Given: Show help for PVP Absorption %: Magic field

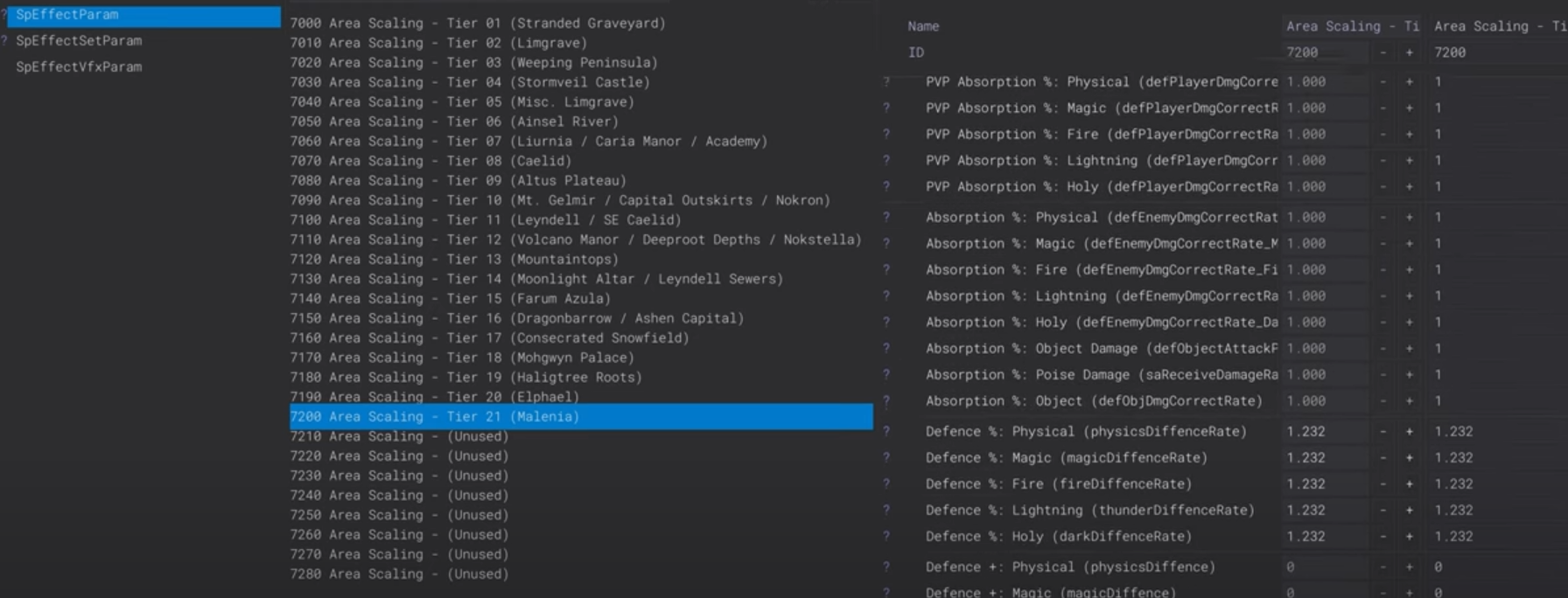Looking at the screenshot, I should pos(886,108).
